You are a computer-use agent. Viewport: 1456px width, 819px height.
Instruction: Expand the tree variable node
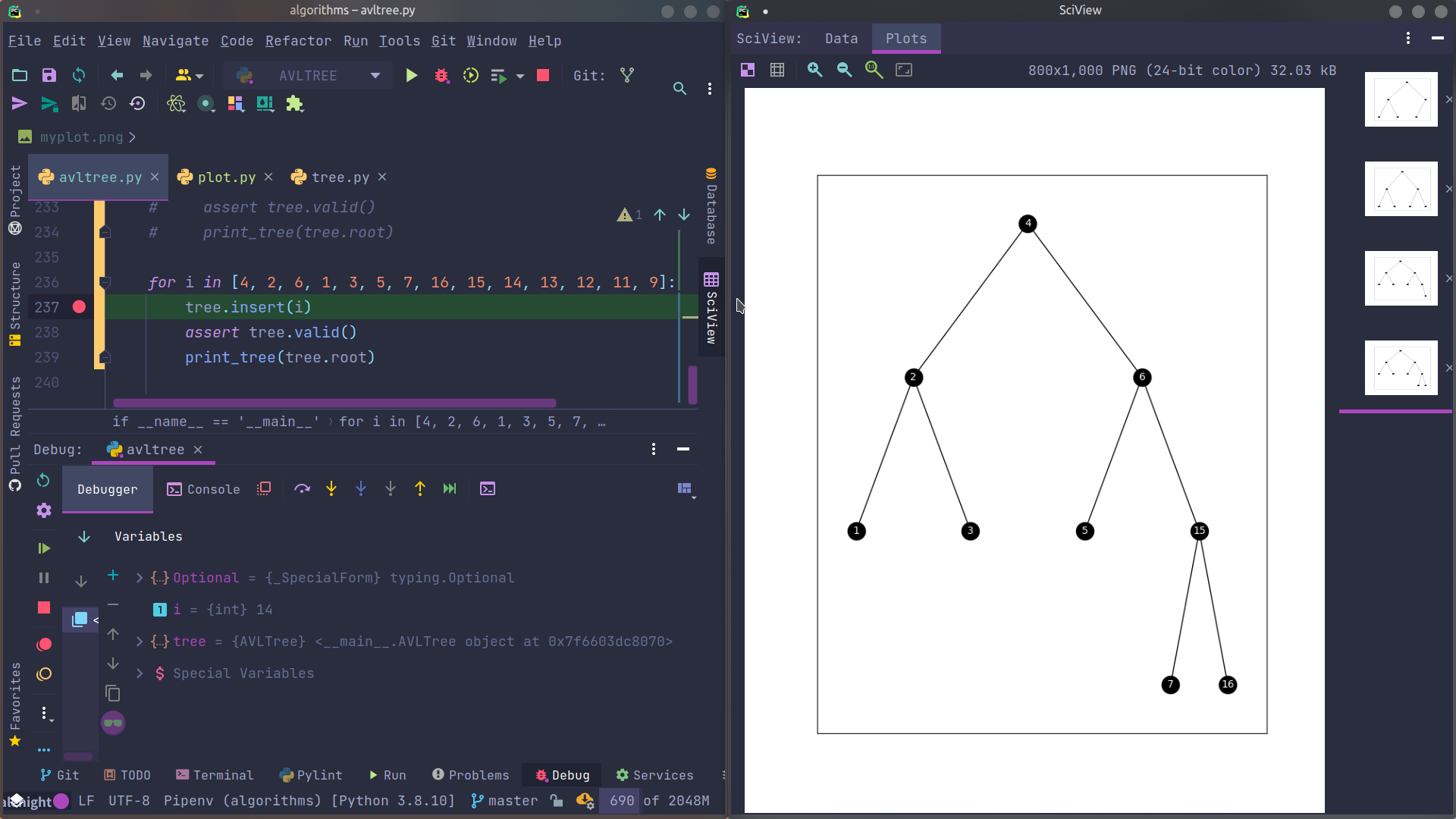(140, 642)
